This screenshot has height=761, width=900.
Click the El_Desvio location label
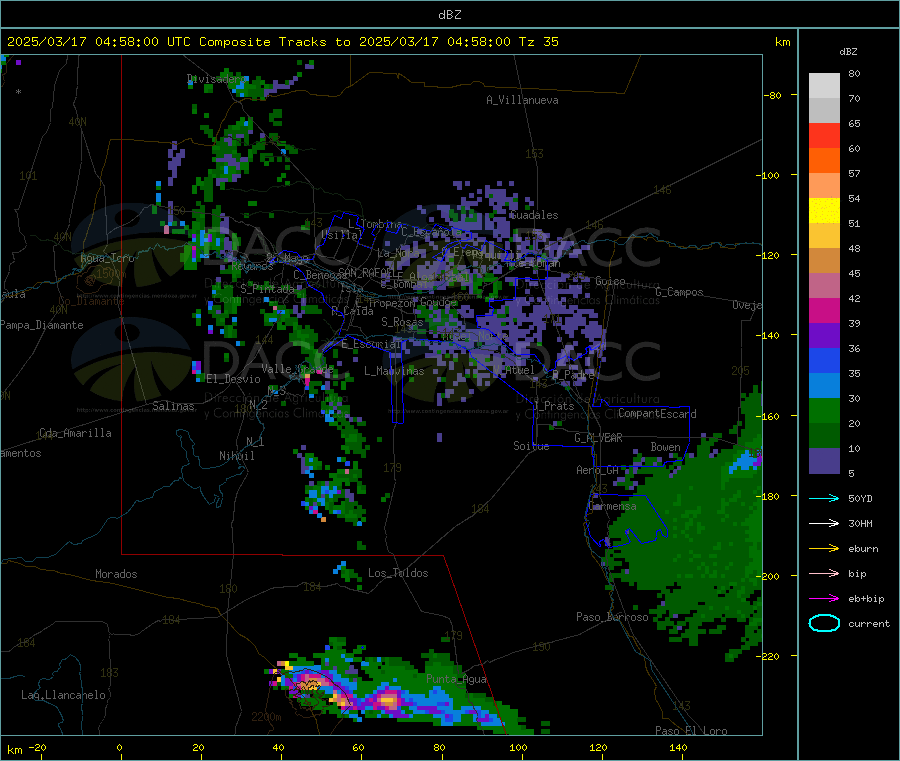tap(234, 379)
